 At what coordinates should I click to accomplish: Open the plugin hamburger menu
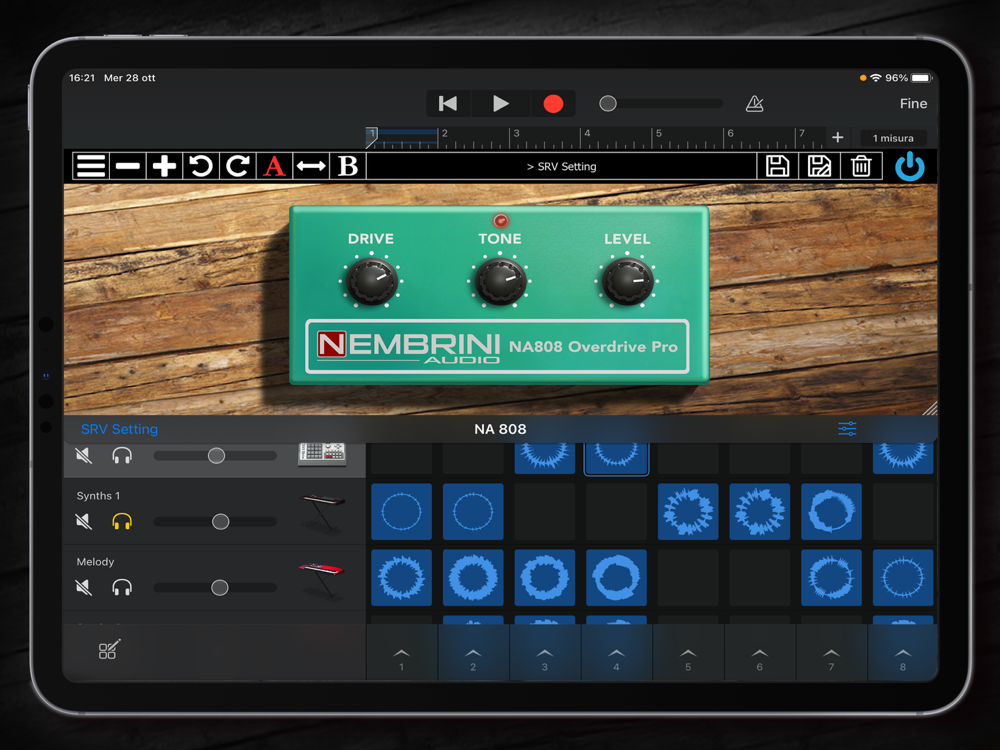coord(91,166)
